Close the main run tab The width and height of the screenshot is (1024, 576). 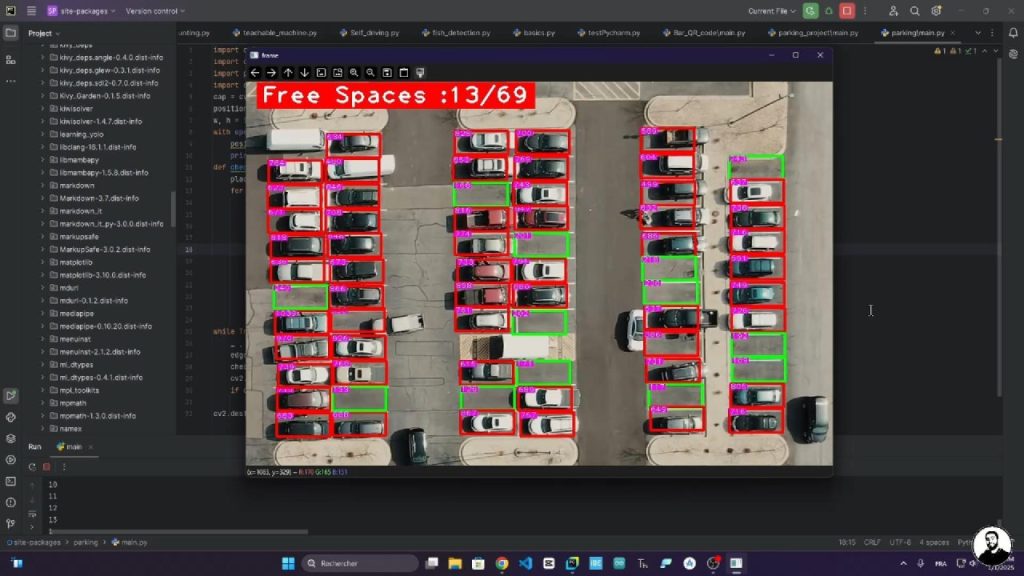pyautogui.click(x=90, y=447)
